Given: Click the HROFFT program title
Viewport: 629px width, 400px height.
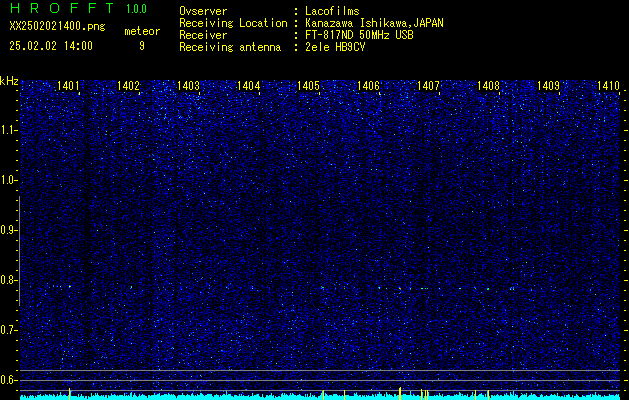Looking at the screenshot, I should click(x=62, y=8).
